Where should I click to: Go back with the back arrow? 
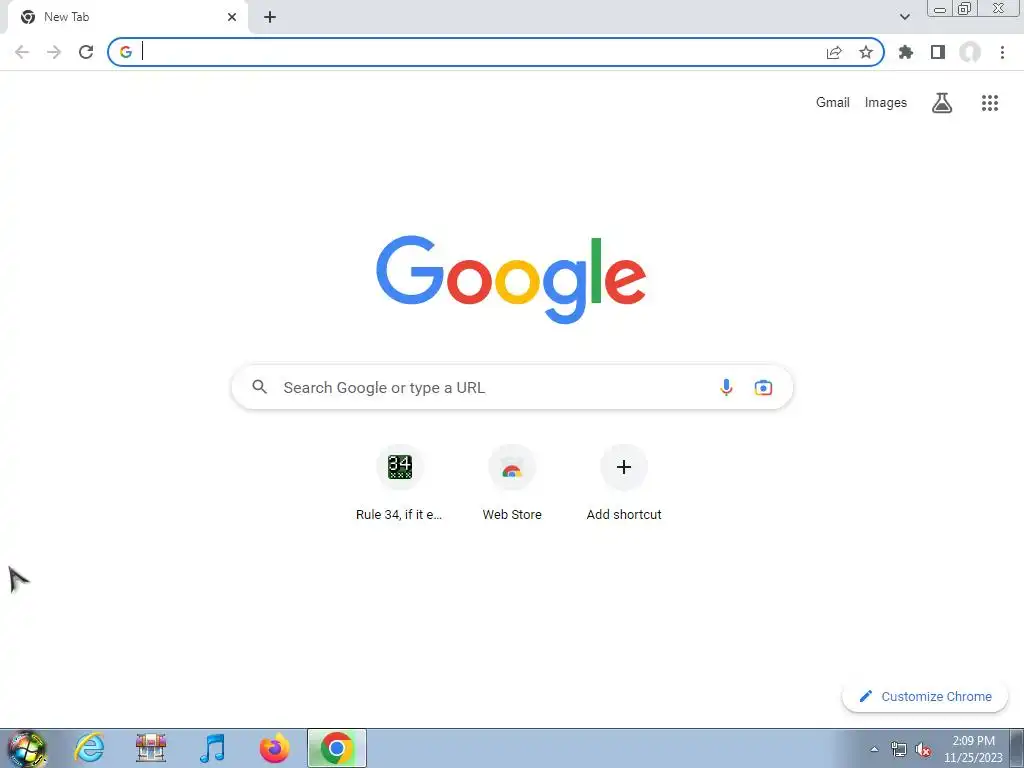[22, 52]
